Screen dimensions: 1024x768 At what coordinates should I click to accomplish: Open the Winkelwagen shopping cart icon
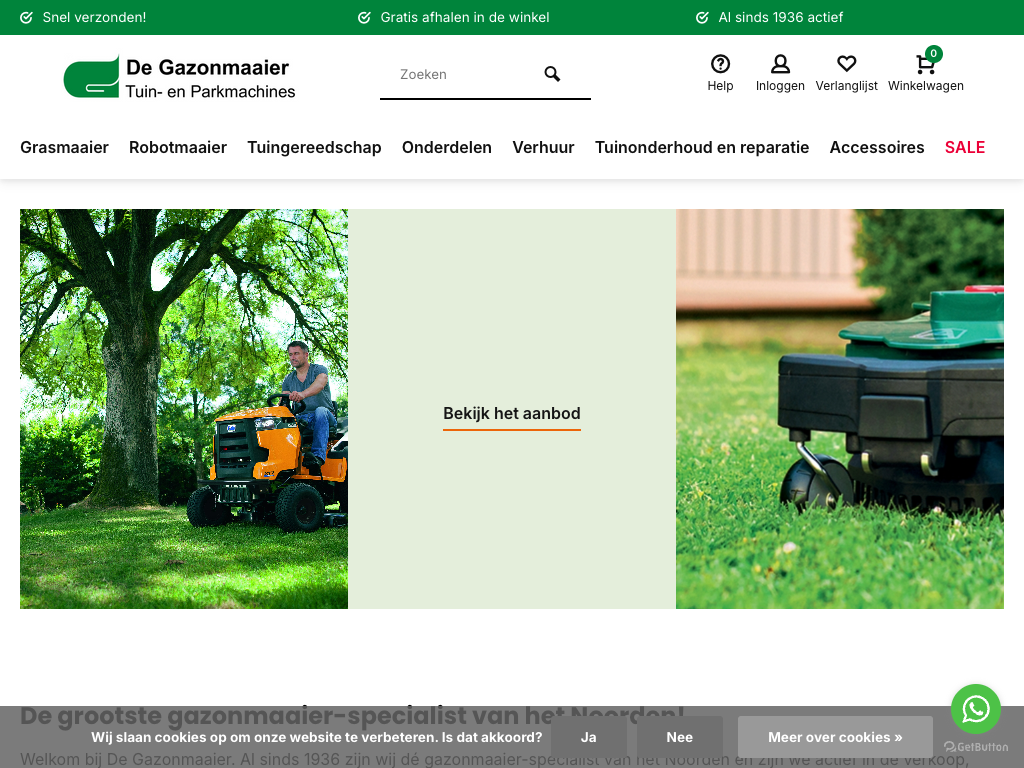point(925,65)
